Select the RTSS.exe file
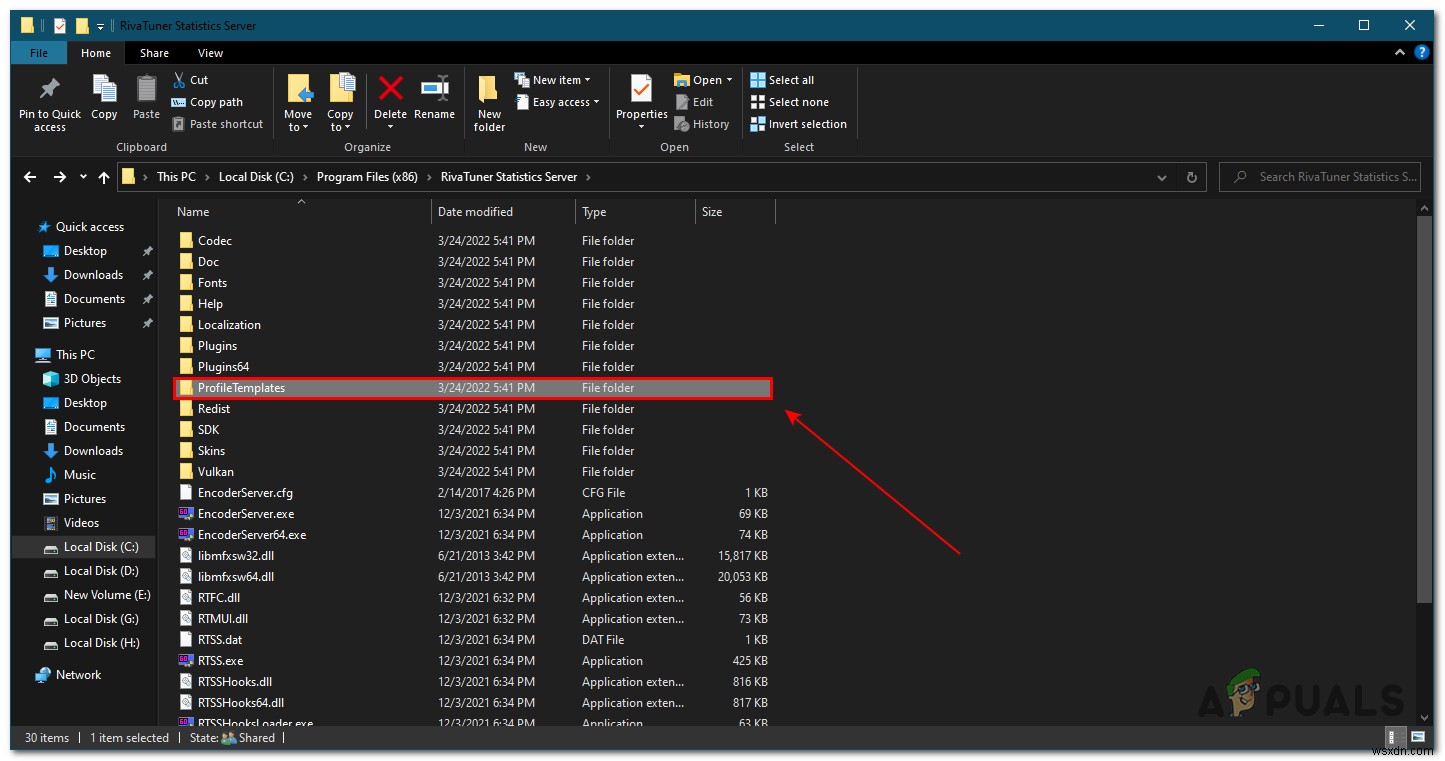 [x=220, y=661]
